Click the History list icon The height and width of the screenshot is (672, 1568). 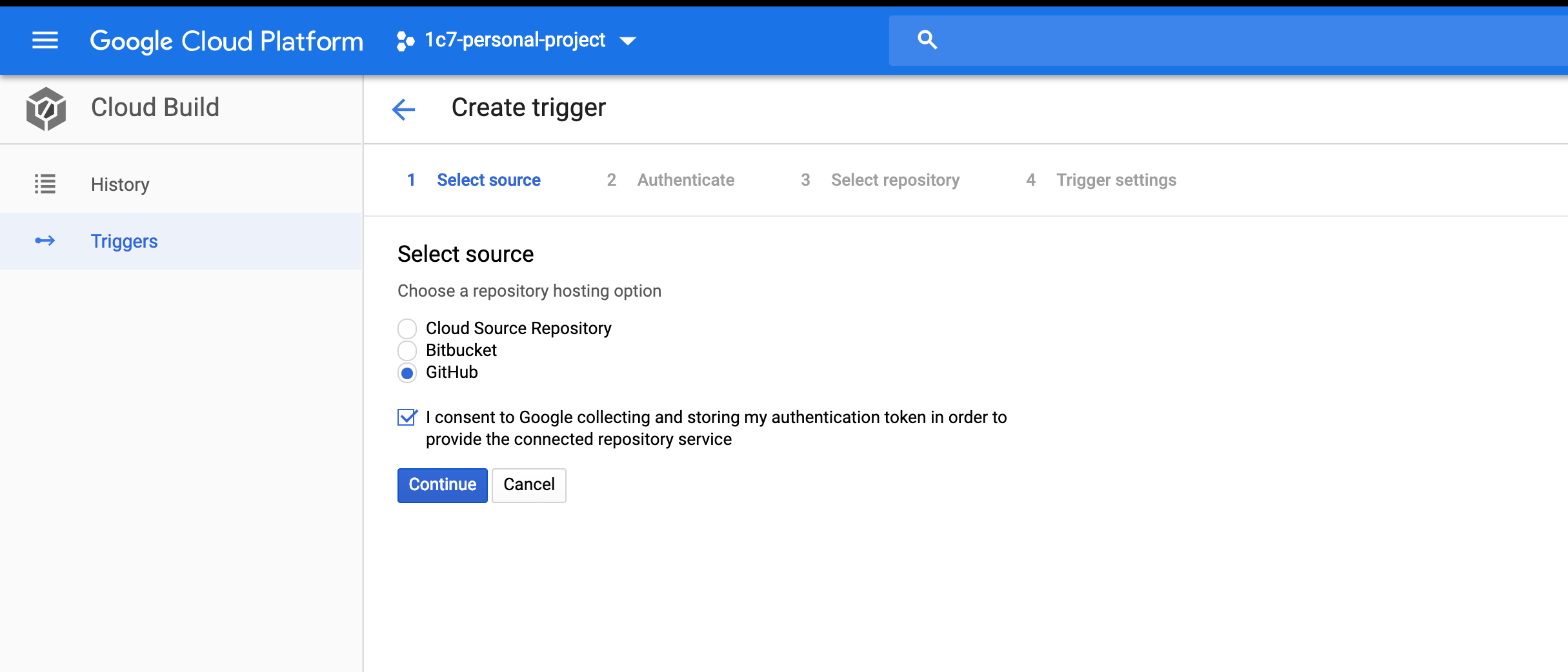(x=45, y=184)
